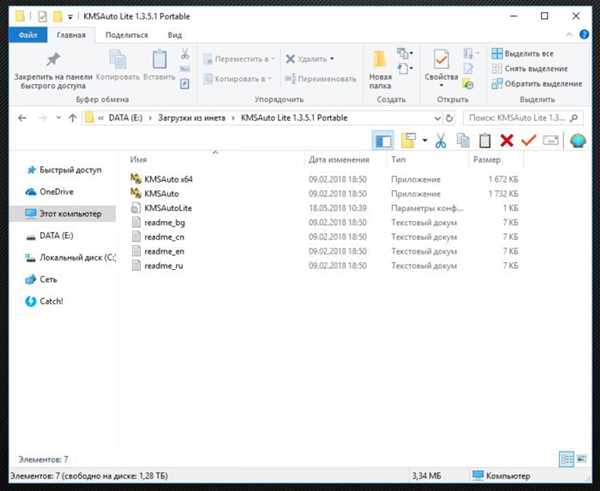Click Загрузки из инета breadcrumb segment
This screenshot has height=491, width=600.
pos(192,118)
